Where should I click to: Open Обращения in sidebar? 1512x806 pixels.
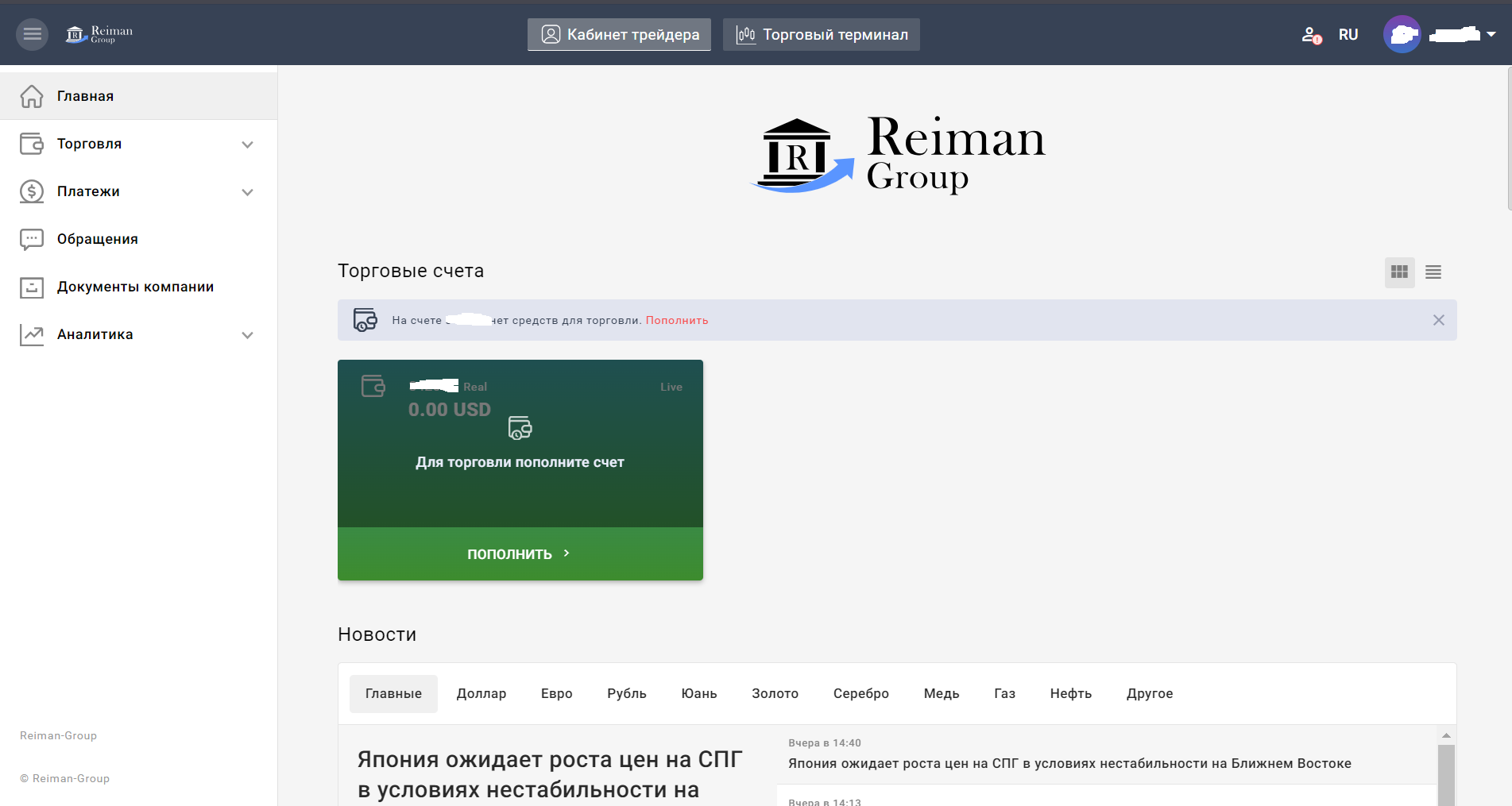[x=138, y=239]
